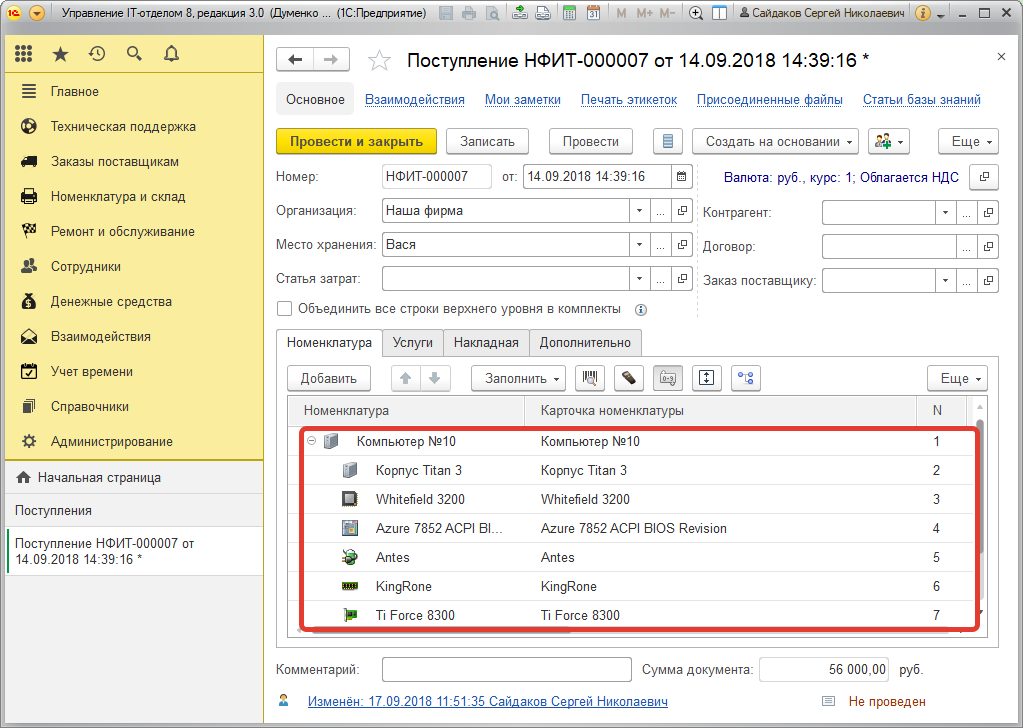Open 'Ремонт и обслуживание' section
The width and height of the screenshot is (1023, 728).
tap(123, 232)
